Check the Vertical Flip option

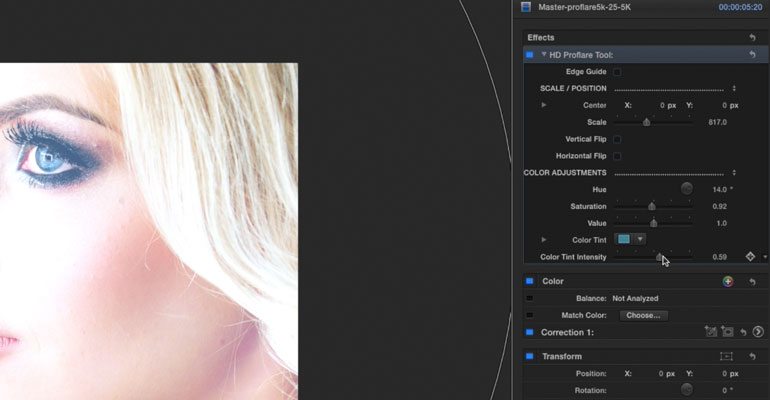617,139
